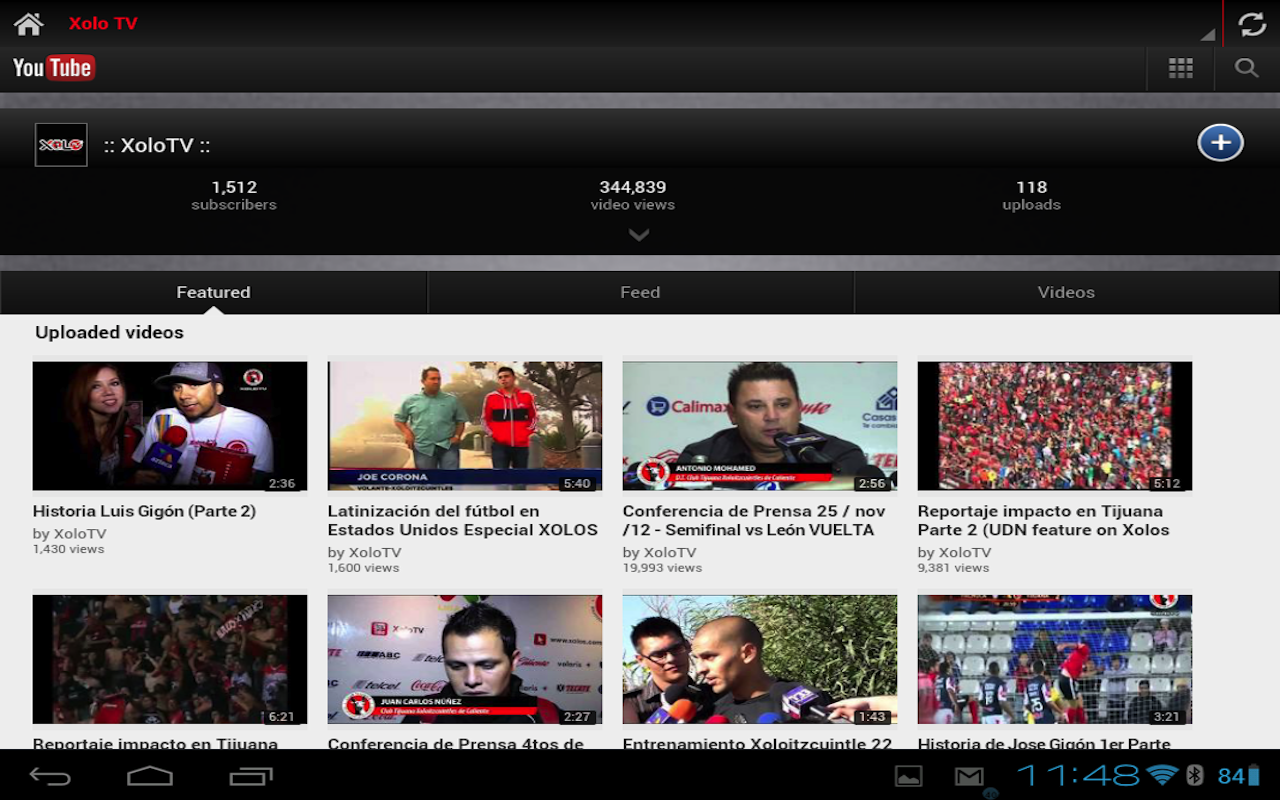The image size is (1280, 800).
Task: Click the refresh icon at top right
Action: 1252,23
